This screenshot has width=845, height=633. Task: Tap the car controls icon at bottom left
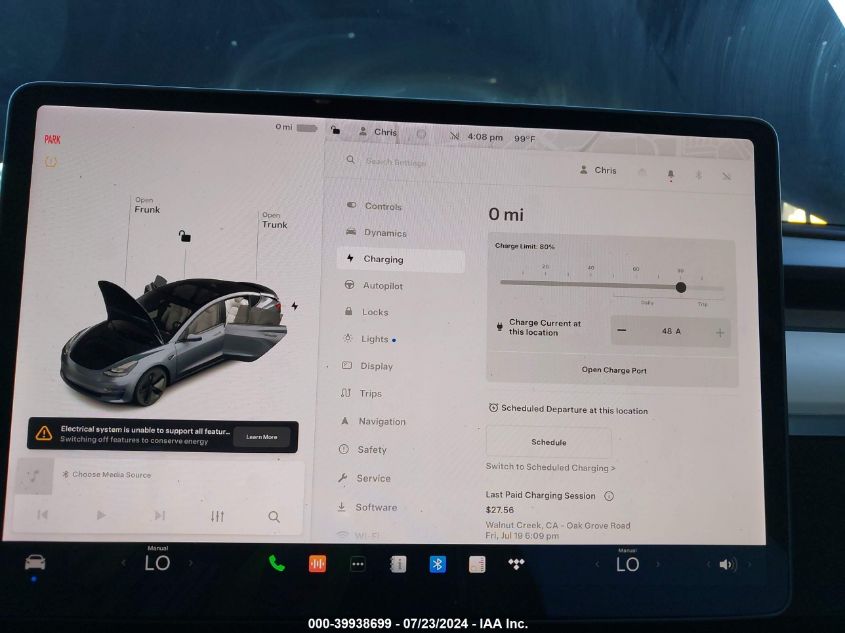pos(35,562)
